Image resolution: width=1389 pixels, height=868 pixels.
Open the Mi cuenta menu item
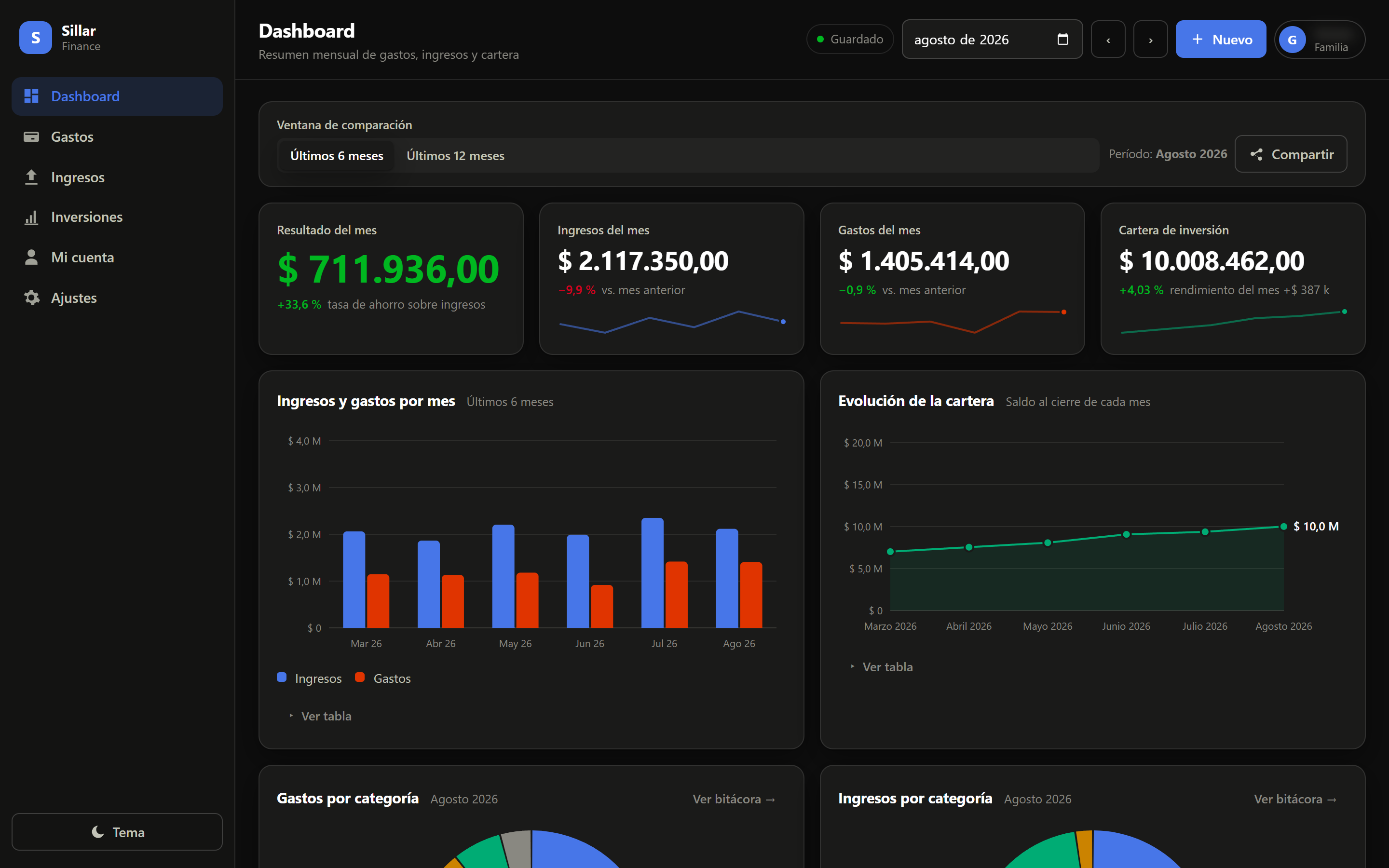(117, 257)
